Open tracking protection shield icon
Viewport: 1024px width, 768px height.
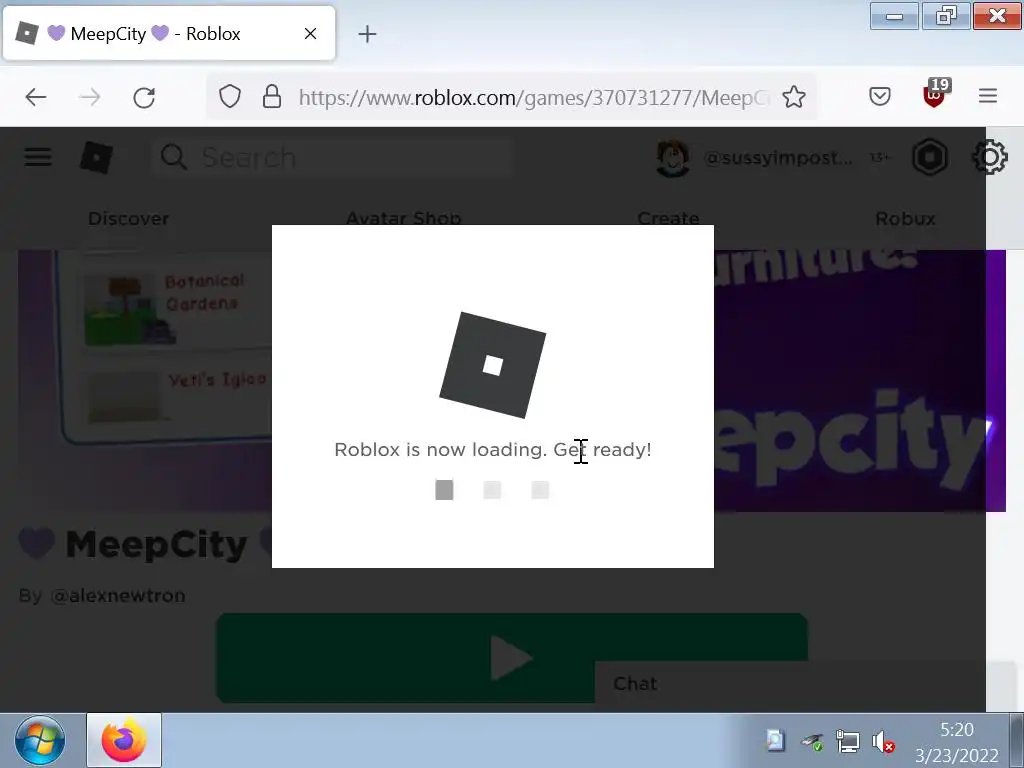click(x=230, y=97)
